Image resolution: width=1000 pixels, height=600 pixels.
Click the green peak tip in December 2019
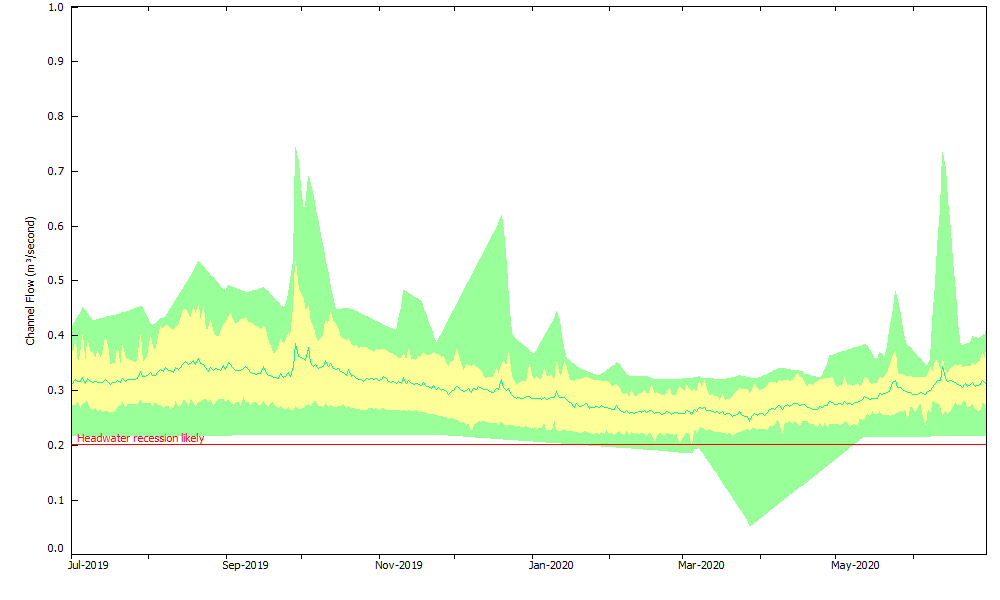point(502,216)
